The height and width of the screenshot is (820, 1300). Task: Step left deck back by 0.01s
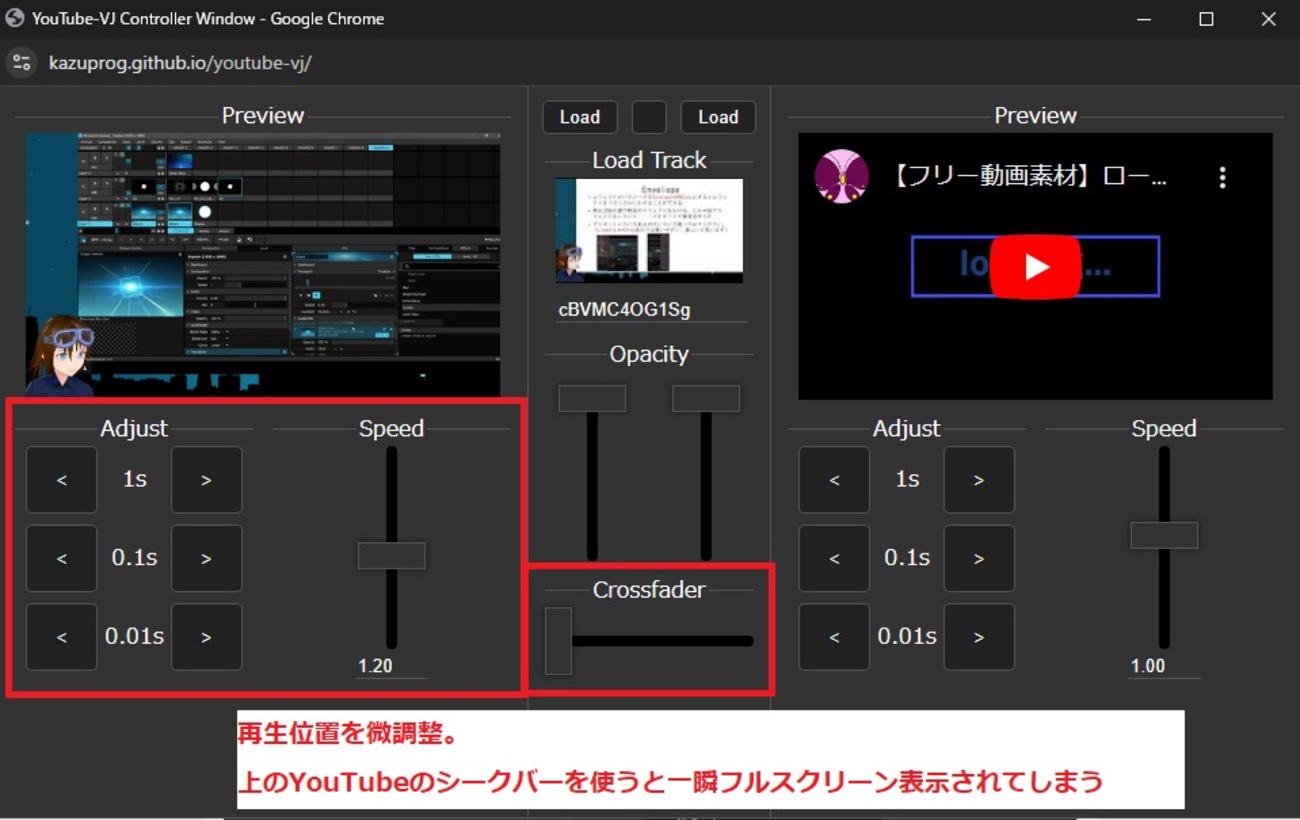pyautogui.click(x=61, y=637)
